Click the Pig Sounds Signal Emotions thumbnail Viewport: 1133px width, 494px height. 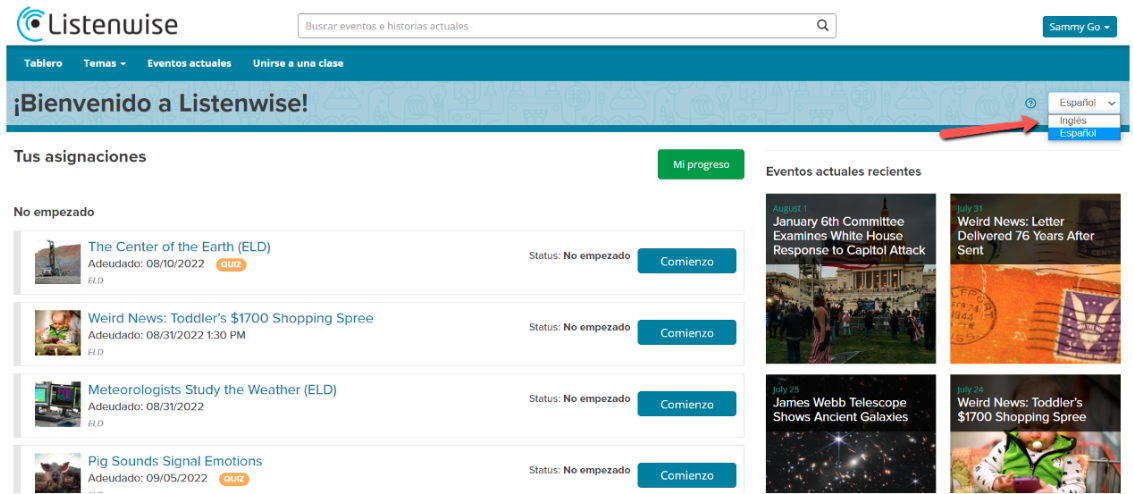click(58, 472)
